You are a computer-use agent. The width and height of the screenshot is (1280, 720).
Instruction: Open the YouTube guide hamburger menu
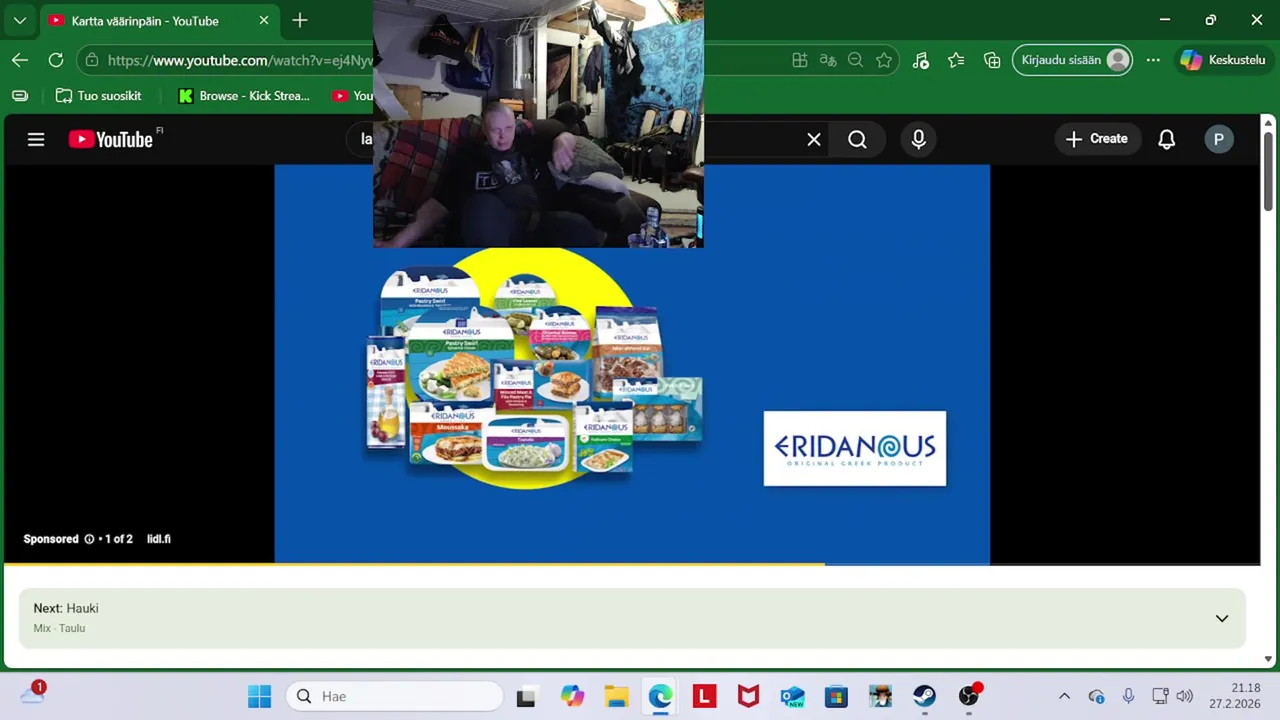pos(36,139)
